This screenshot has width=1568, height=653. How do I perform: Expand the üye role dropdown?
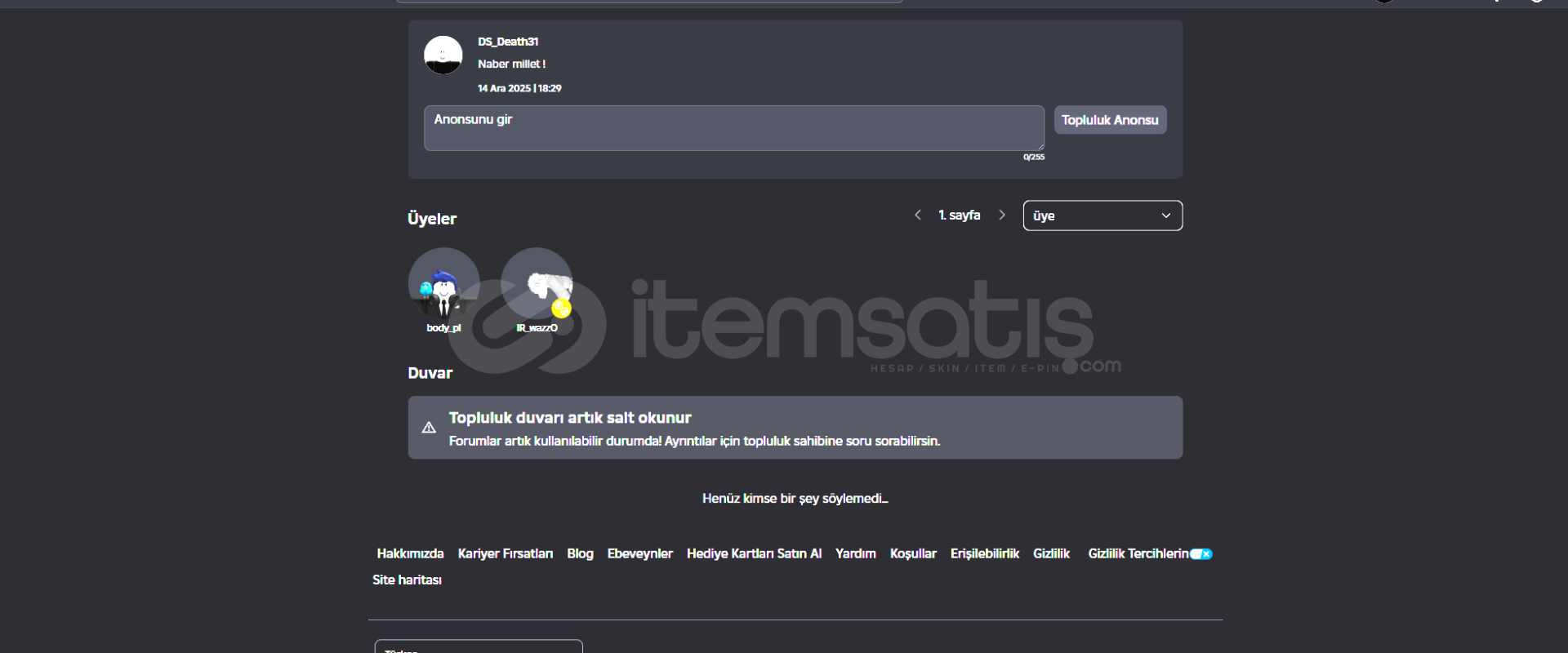[1102, 215]
